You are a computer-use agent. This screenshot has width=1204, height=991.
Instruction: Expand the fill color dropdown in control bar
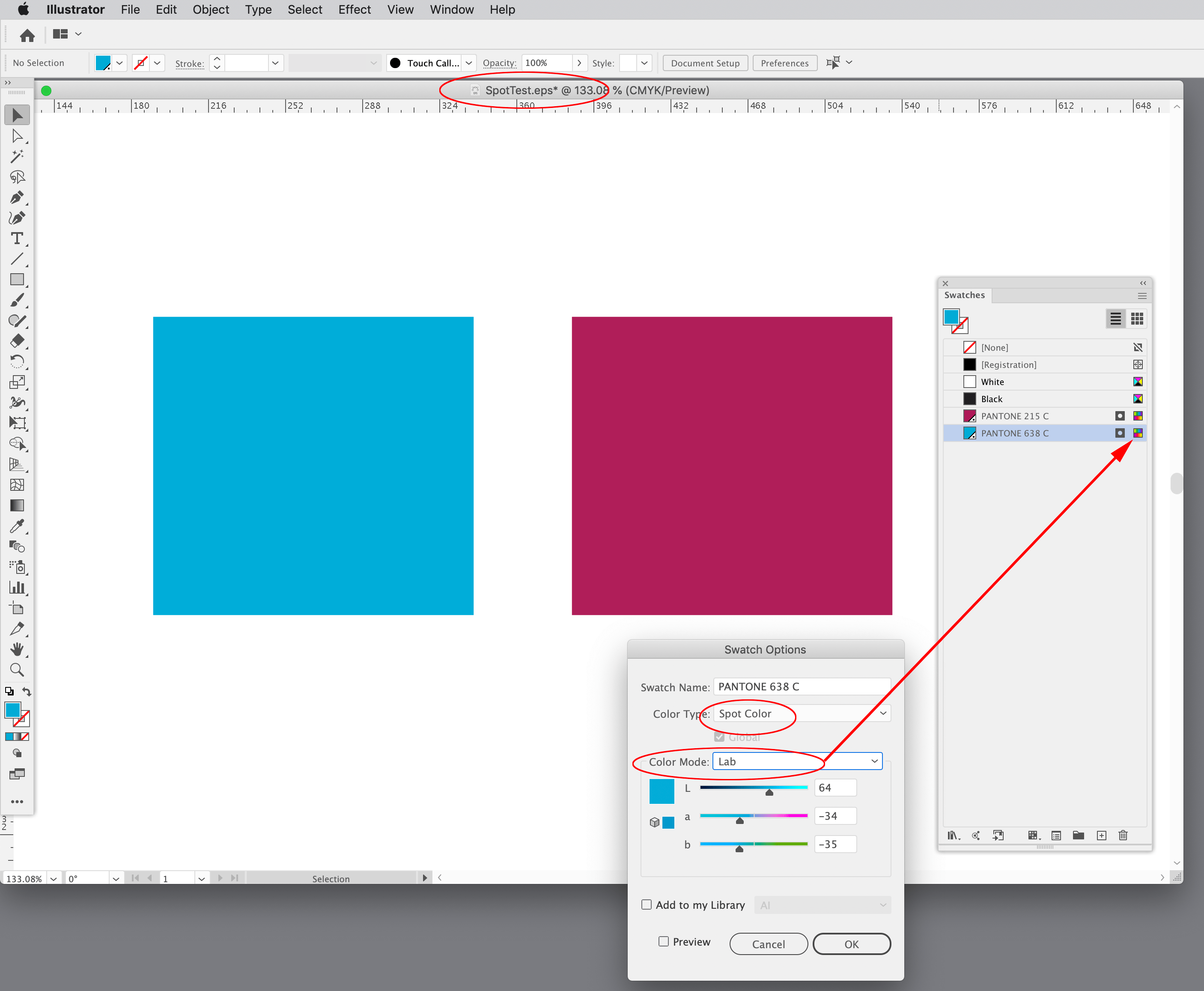119,63
